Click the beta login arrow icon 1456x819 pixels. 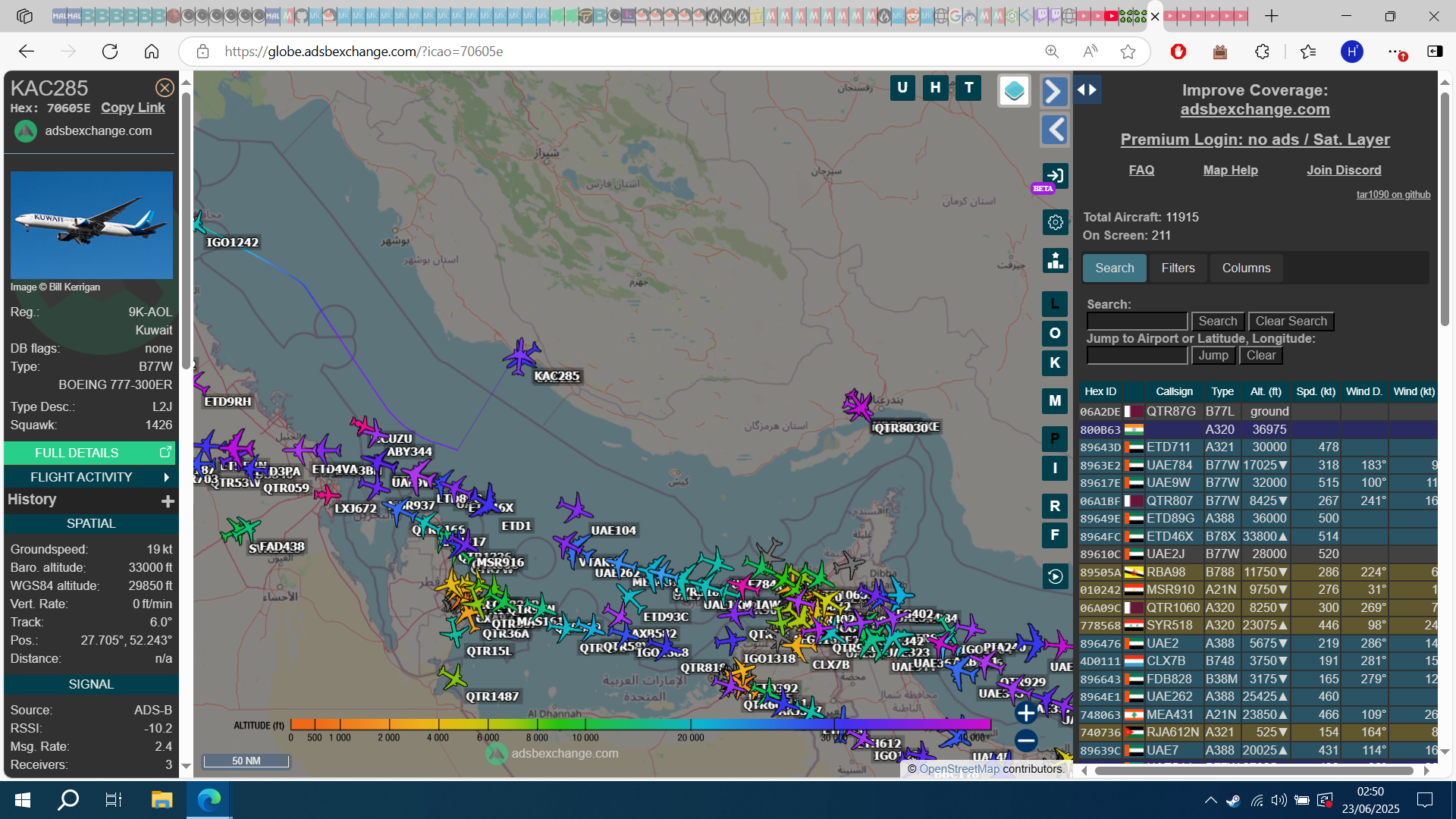tap(1055, 176)
